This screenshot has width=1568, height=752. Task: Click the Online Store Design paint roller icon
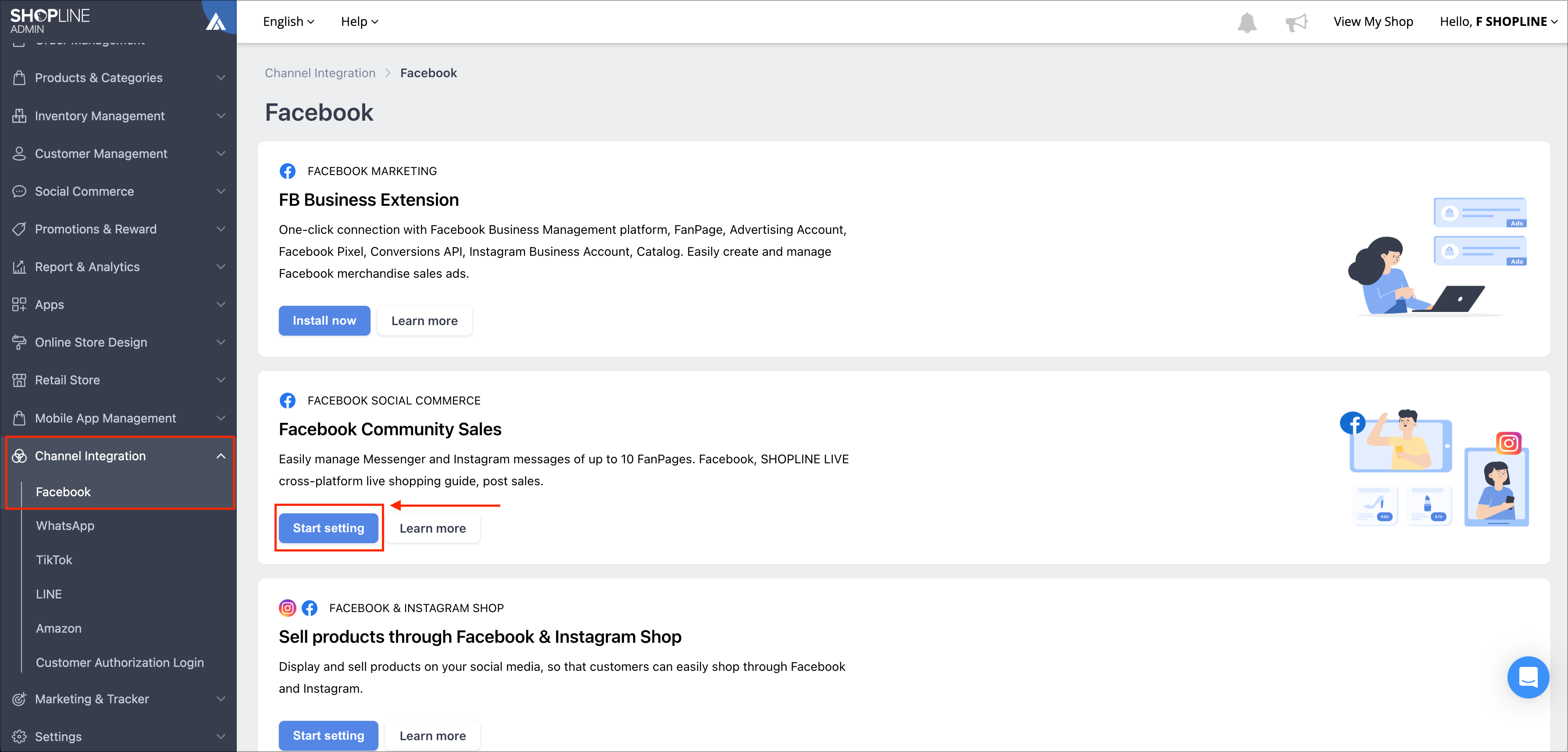(x=19, y=342)
